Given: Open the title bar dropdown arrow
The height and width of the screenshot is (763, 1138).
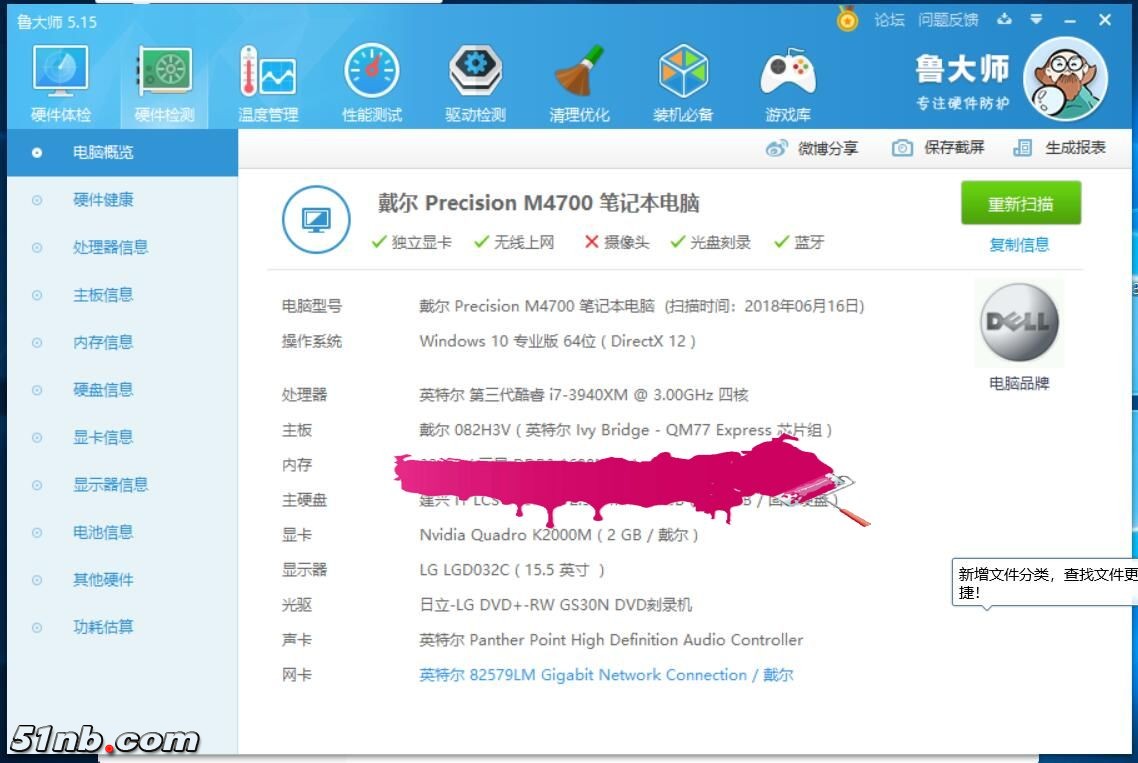Looking at the screenshot, I should [1037, 19].
